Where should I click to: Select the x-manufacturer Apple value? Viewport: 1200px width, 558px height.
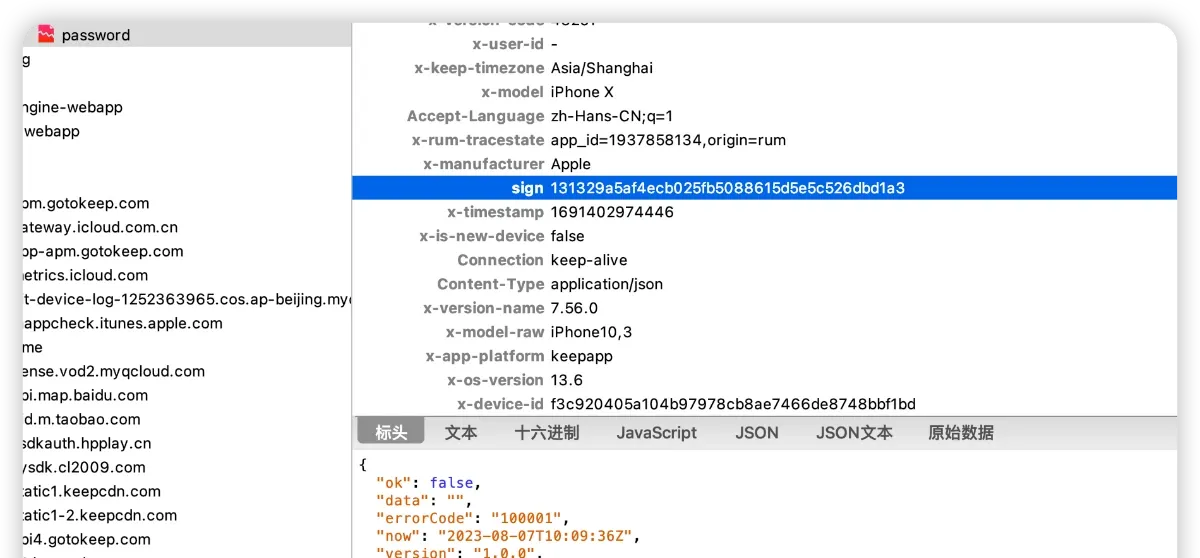pyautogui.click(x=571, y=164)
